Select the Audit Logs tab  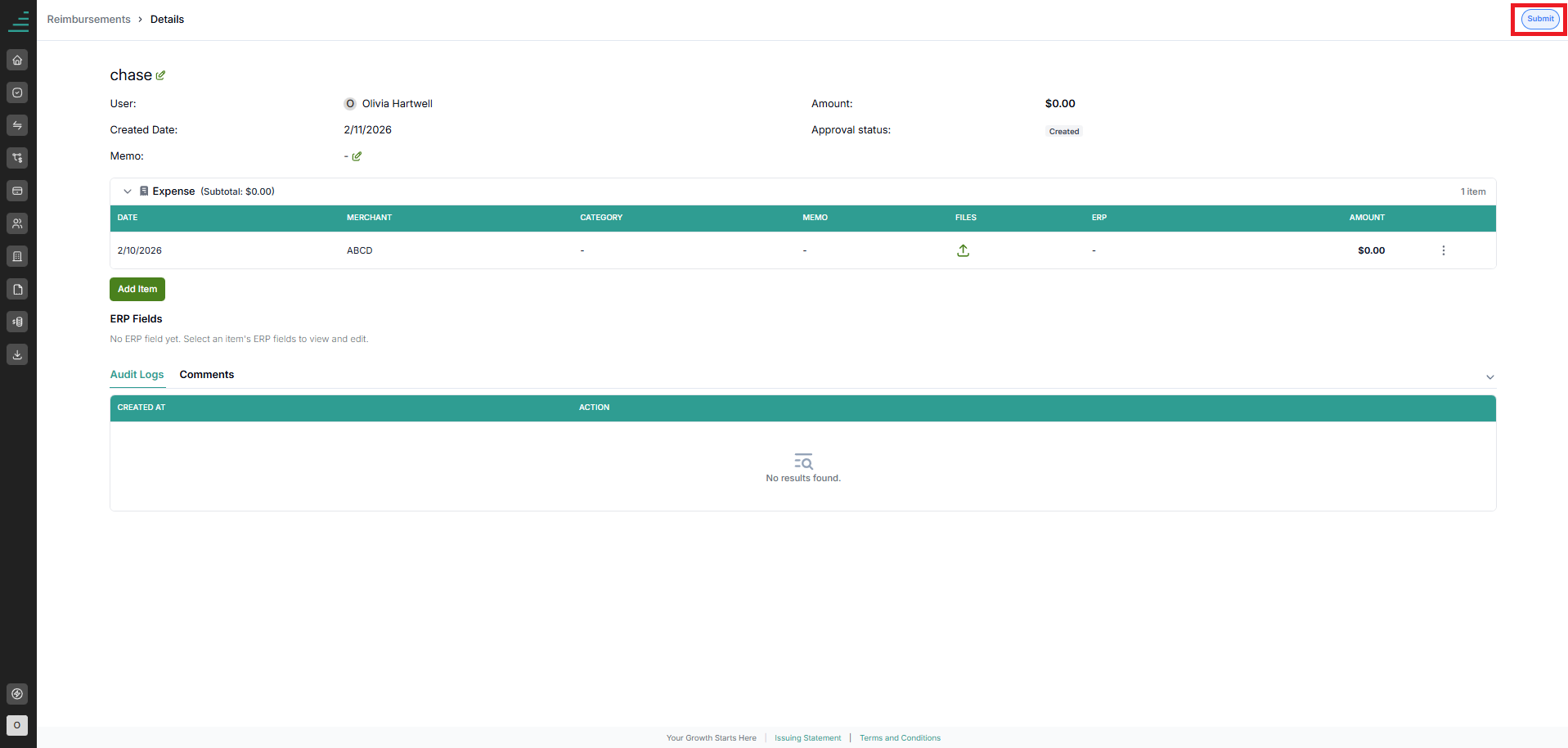click(137, 375)
